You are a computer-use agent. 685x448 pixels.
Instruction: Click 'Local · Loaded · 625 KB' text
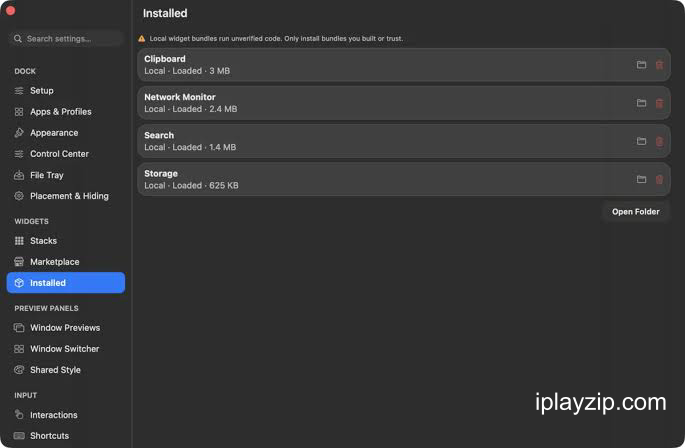[x=191, y=185]
